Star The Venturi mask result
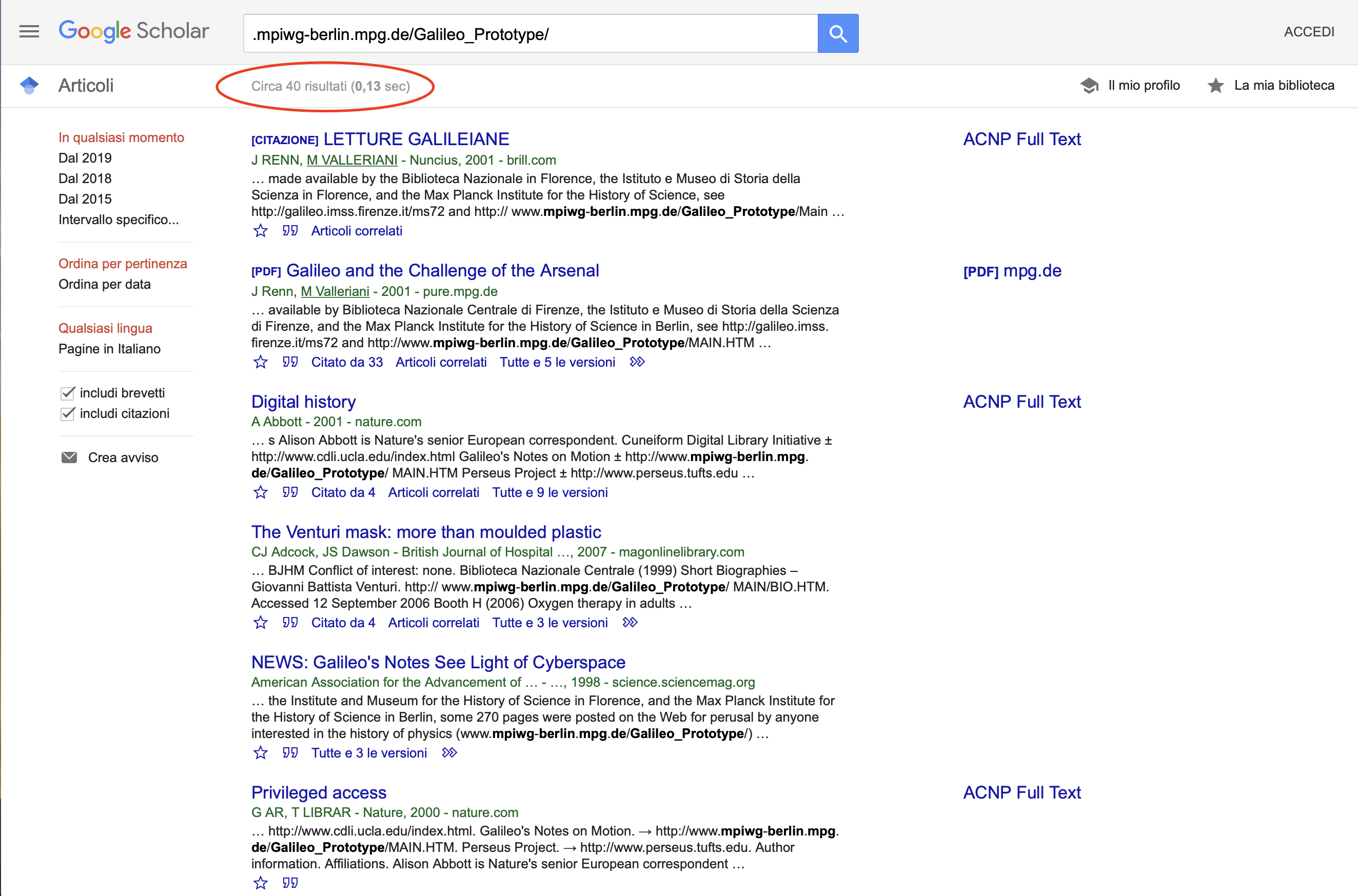 [261, 623]
